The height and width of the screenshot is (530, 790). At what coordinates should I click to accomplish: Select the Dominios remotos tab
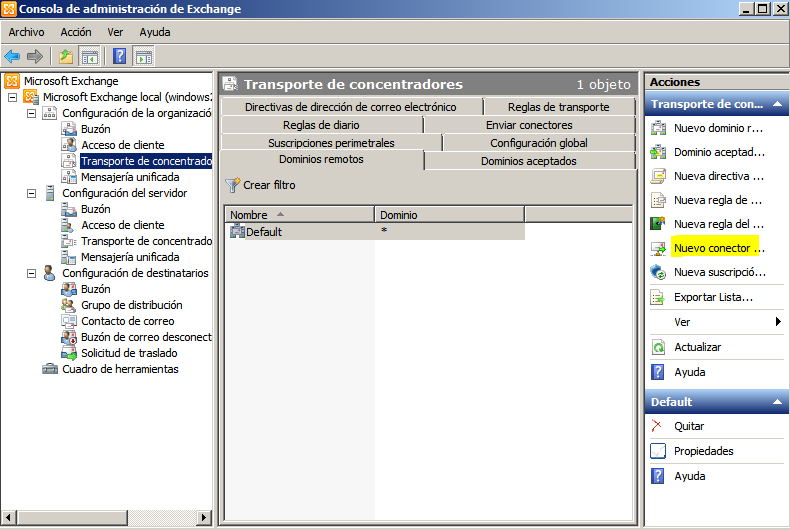pos(321,160)
